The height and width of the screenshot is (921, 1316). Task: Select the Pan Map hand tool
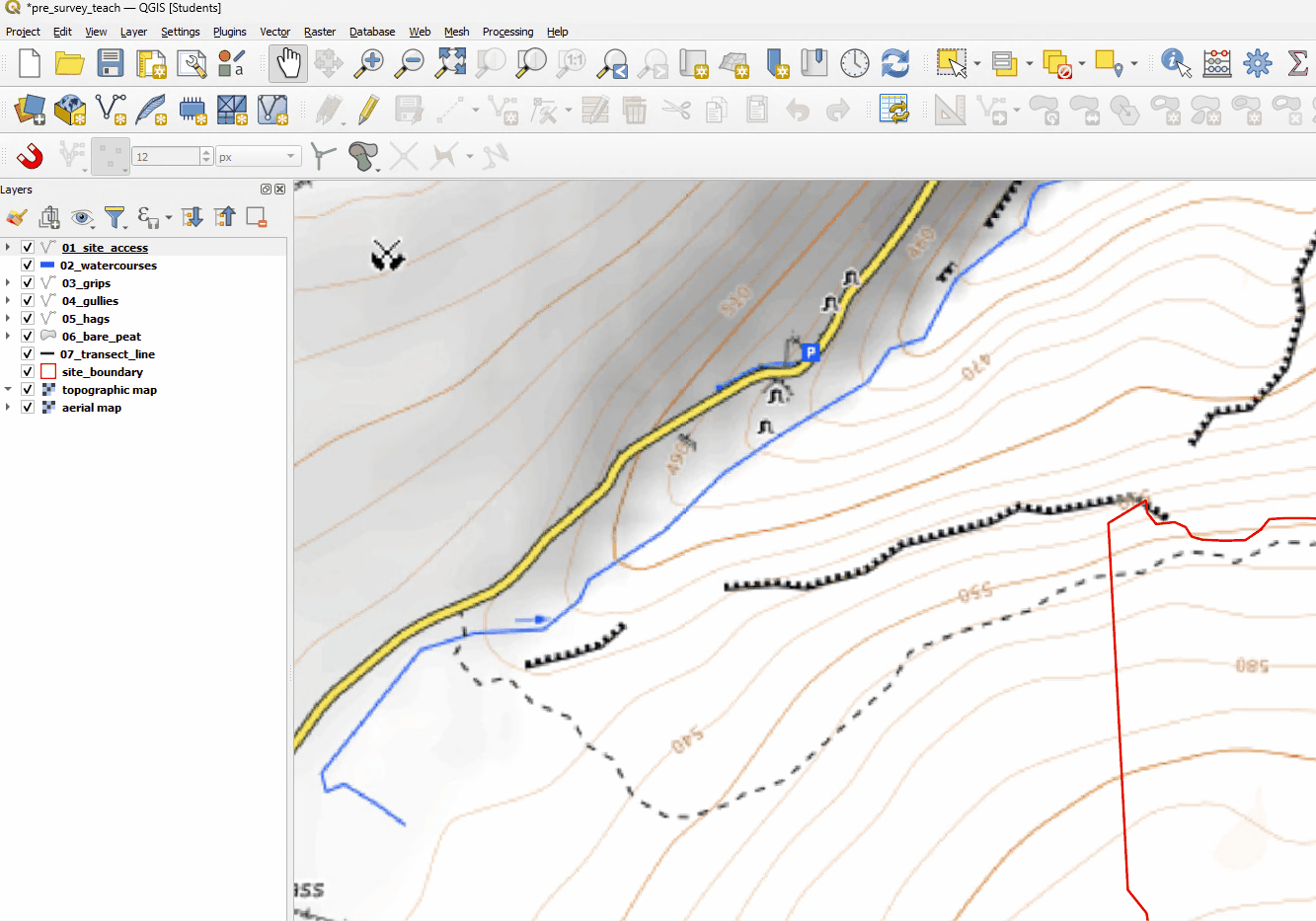tap(287, 64)
